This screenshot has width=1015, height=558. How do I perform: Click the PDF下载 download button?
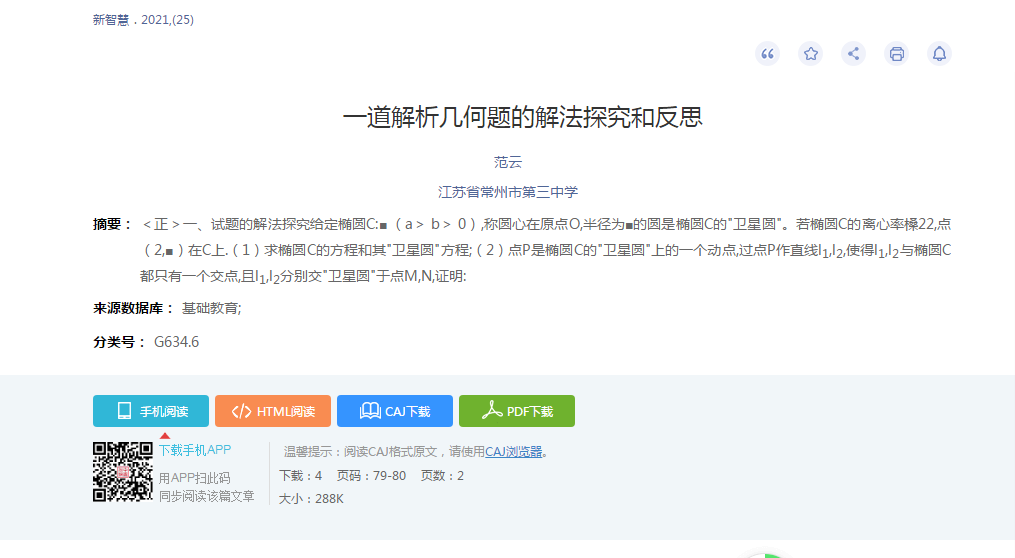(x=517, y=411)
